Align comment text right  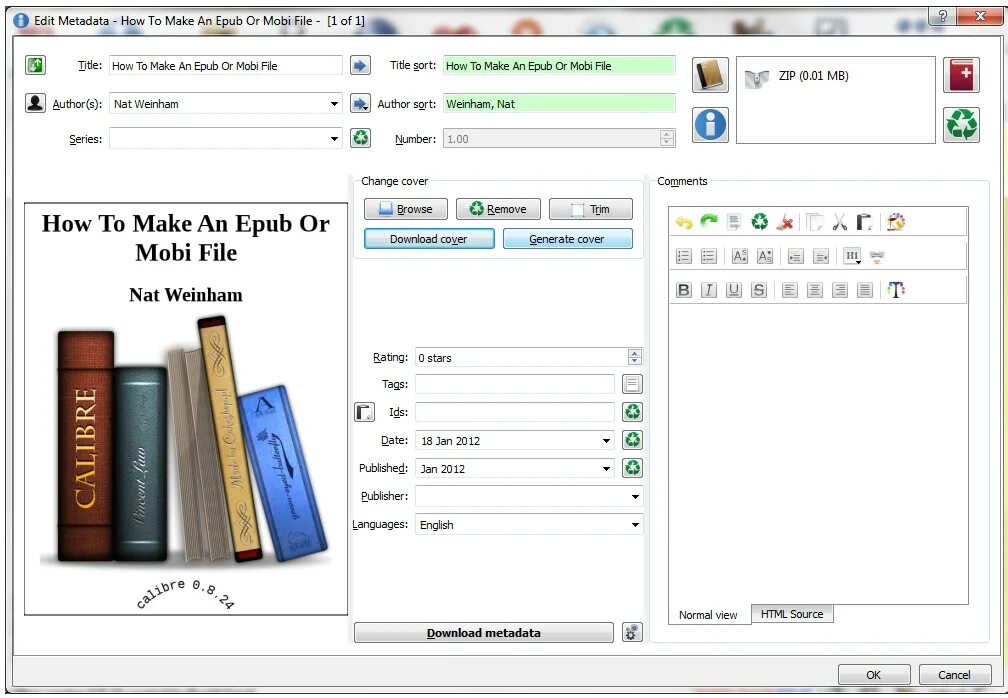(840, 290)
